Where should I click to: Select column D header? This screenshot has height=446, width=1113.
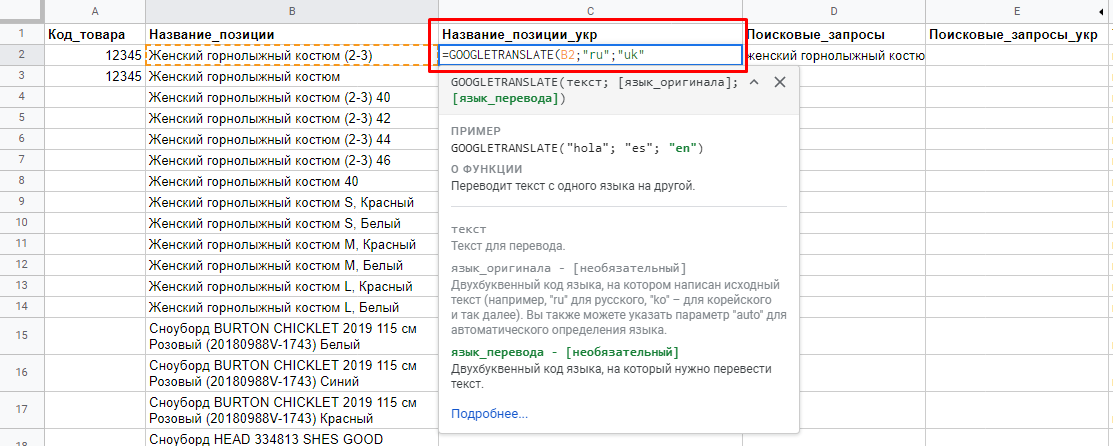click(x=834, y=12)
